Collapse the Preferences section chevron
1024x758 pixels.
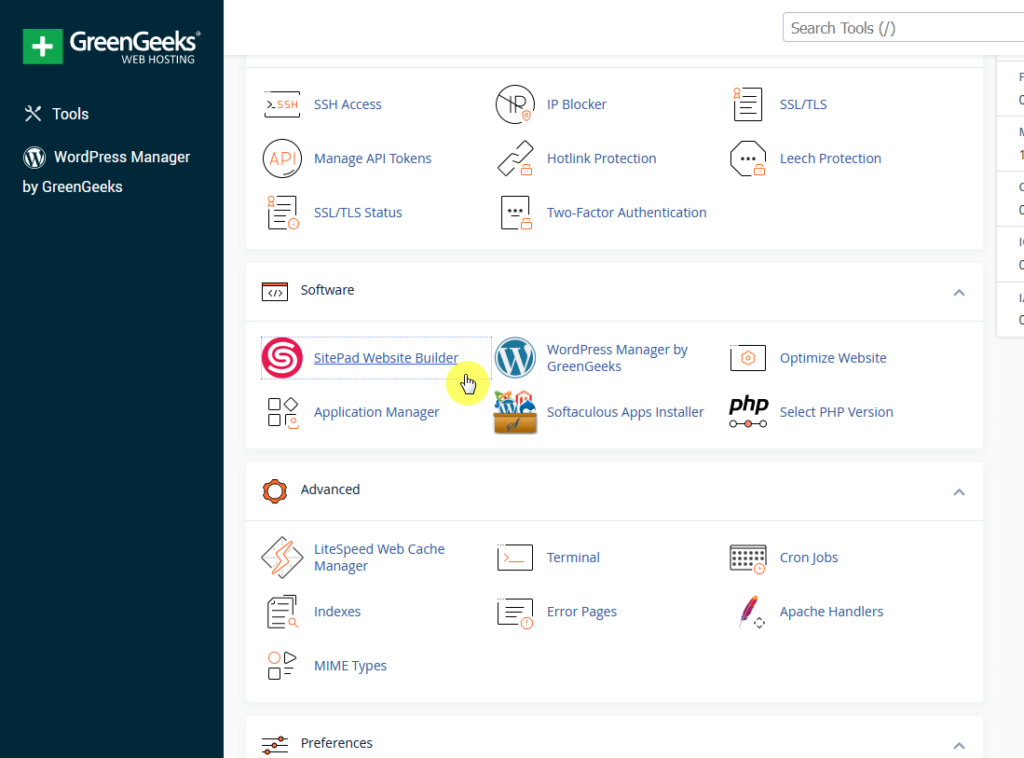coord(959,746)
